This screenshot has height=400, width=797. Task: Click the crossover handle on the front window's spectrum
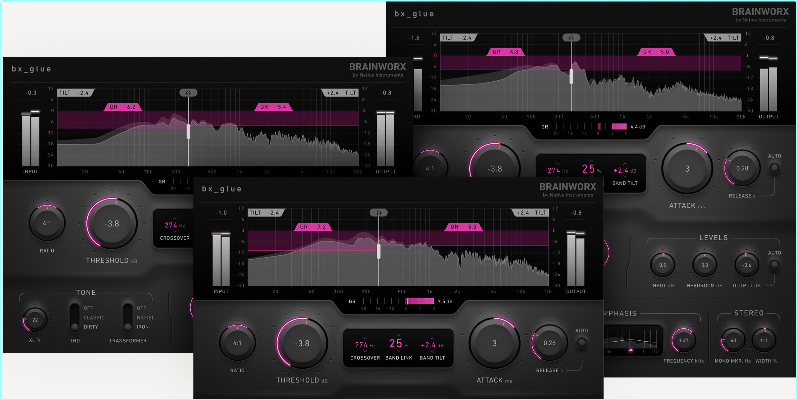pyautogui.click(x=378, y=251)
